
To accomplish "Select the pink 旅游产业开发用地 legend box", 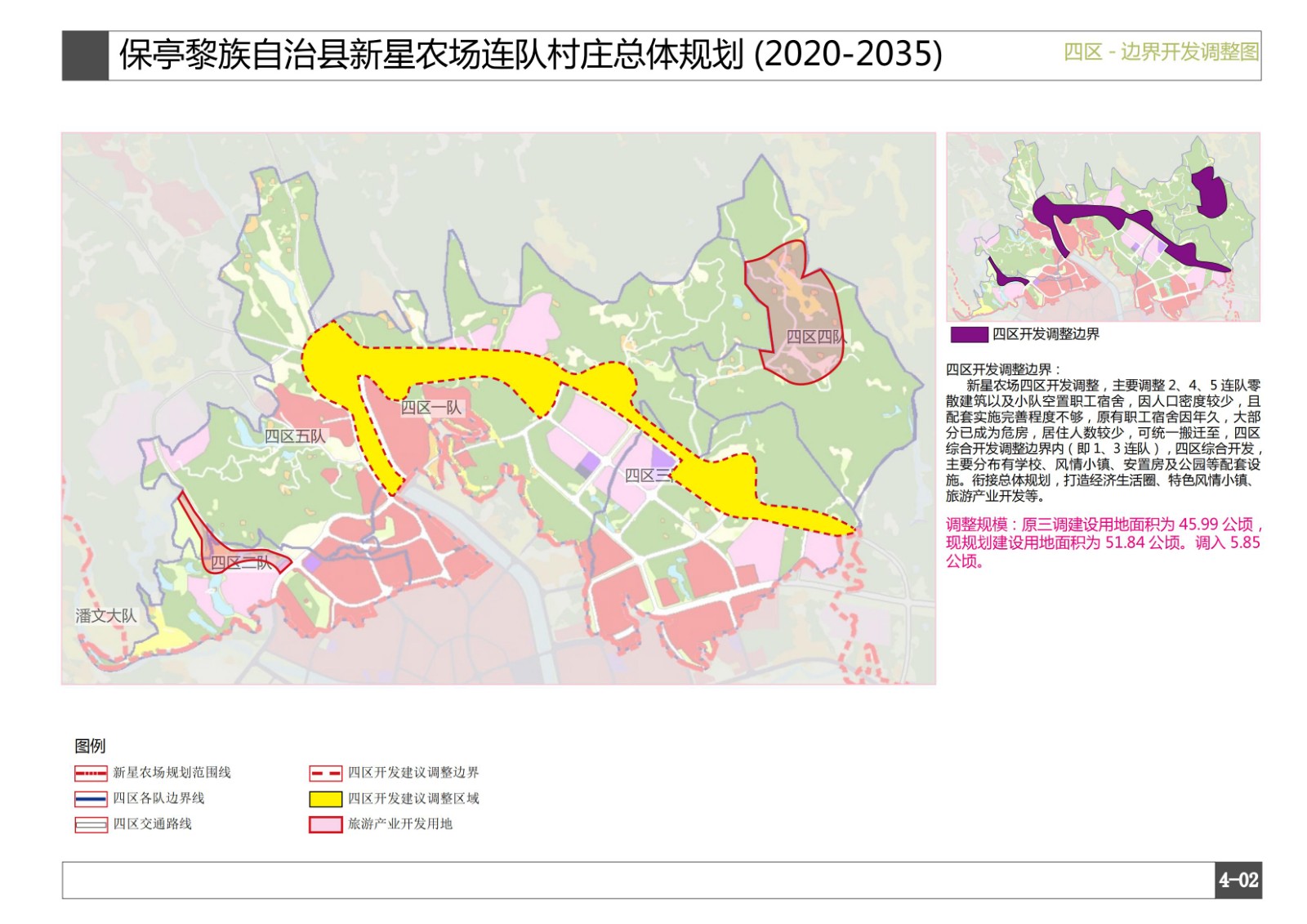I will (325, 824).
